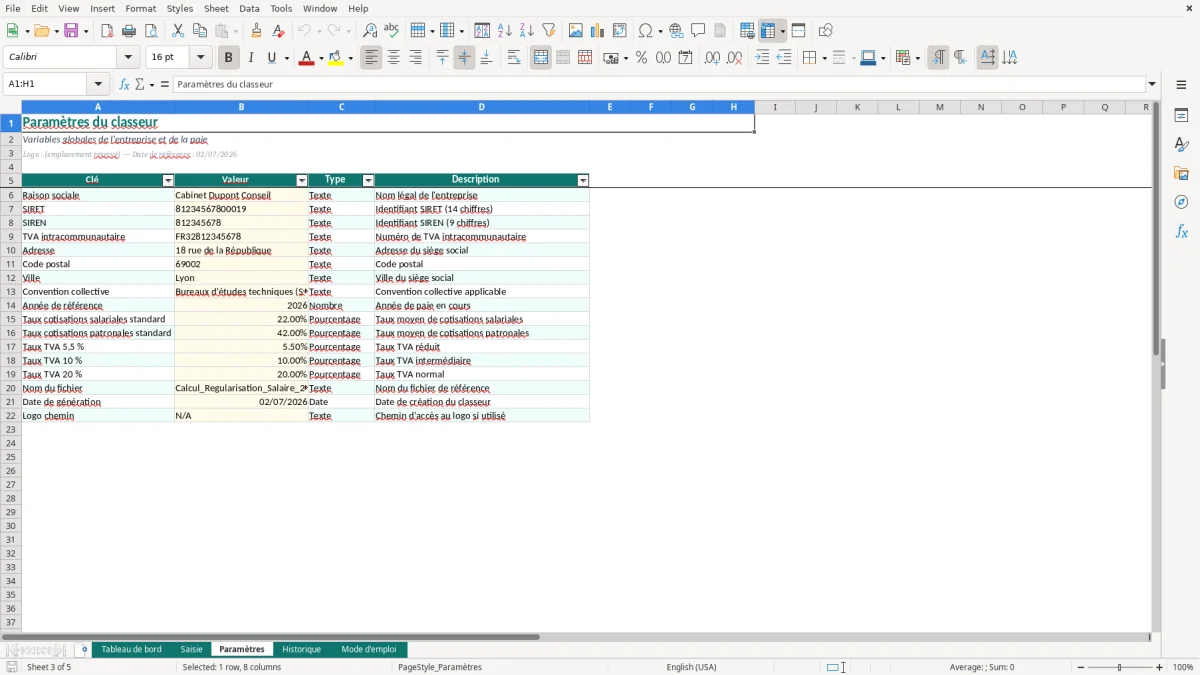Click the Copy icon
Screen dimensions: 1200x675
pyautogui.click(x=200, y=31)
